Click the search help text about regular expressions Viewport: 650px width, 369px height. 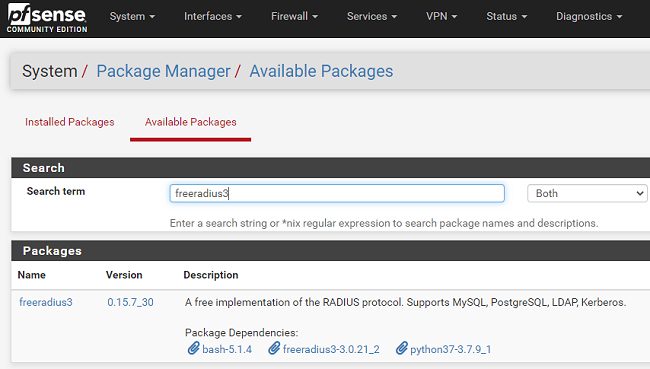point(384,223)
